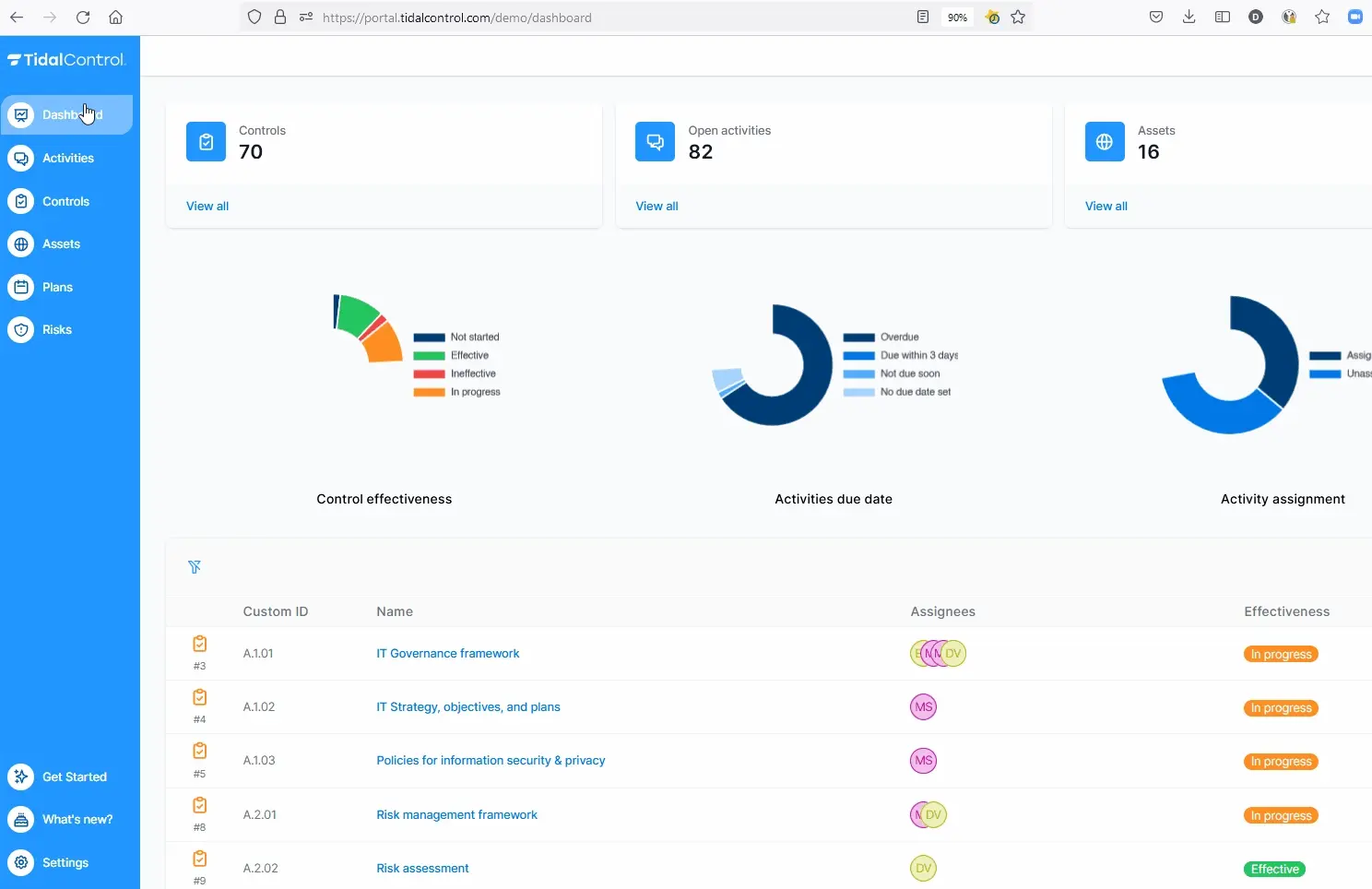The image size is (1372, 889).
Task: Click the A.1.03 custom ID cell
Action: (x=259, y=760)
